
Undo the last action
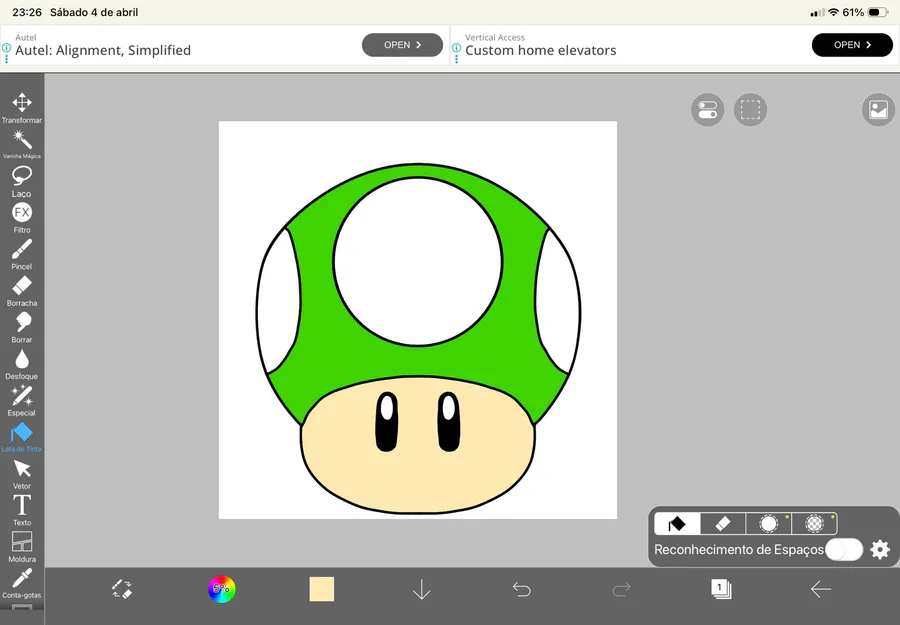522,589
